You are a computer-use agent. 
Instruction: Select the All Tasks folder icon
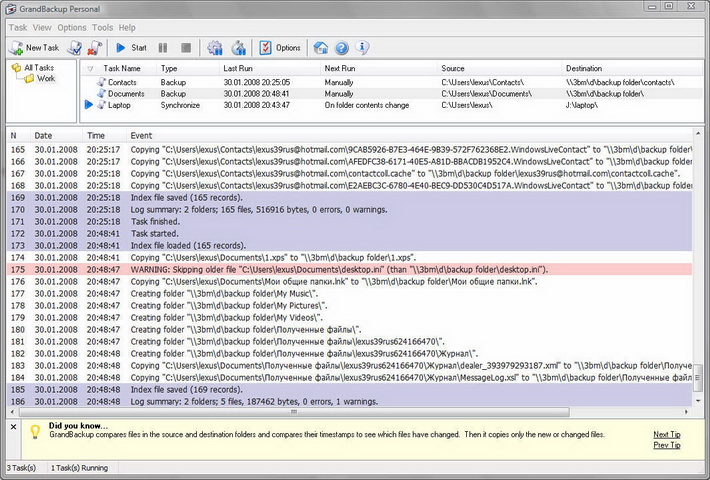16,67
